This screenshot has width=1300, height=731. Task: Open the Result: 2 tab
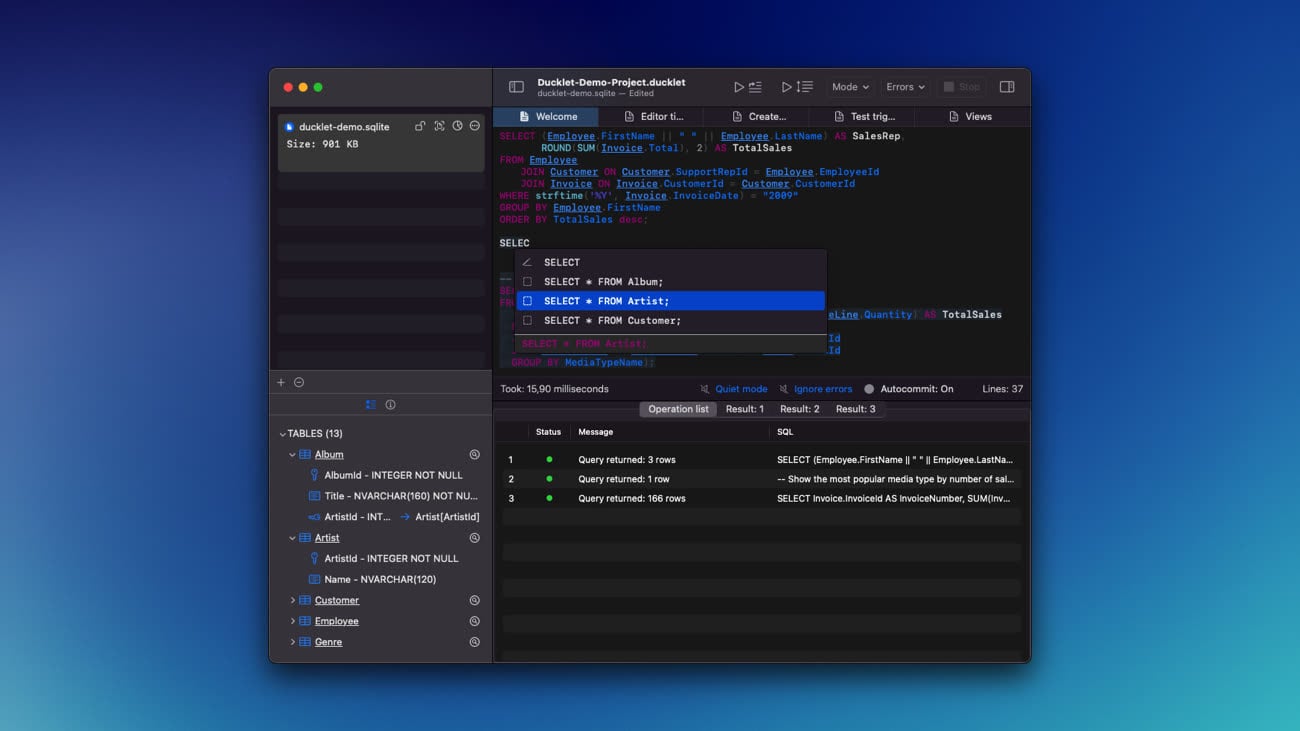[799, 409]
